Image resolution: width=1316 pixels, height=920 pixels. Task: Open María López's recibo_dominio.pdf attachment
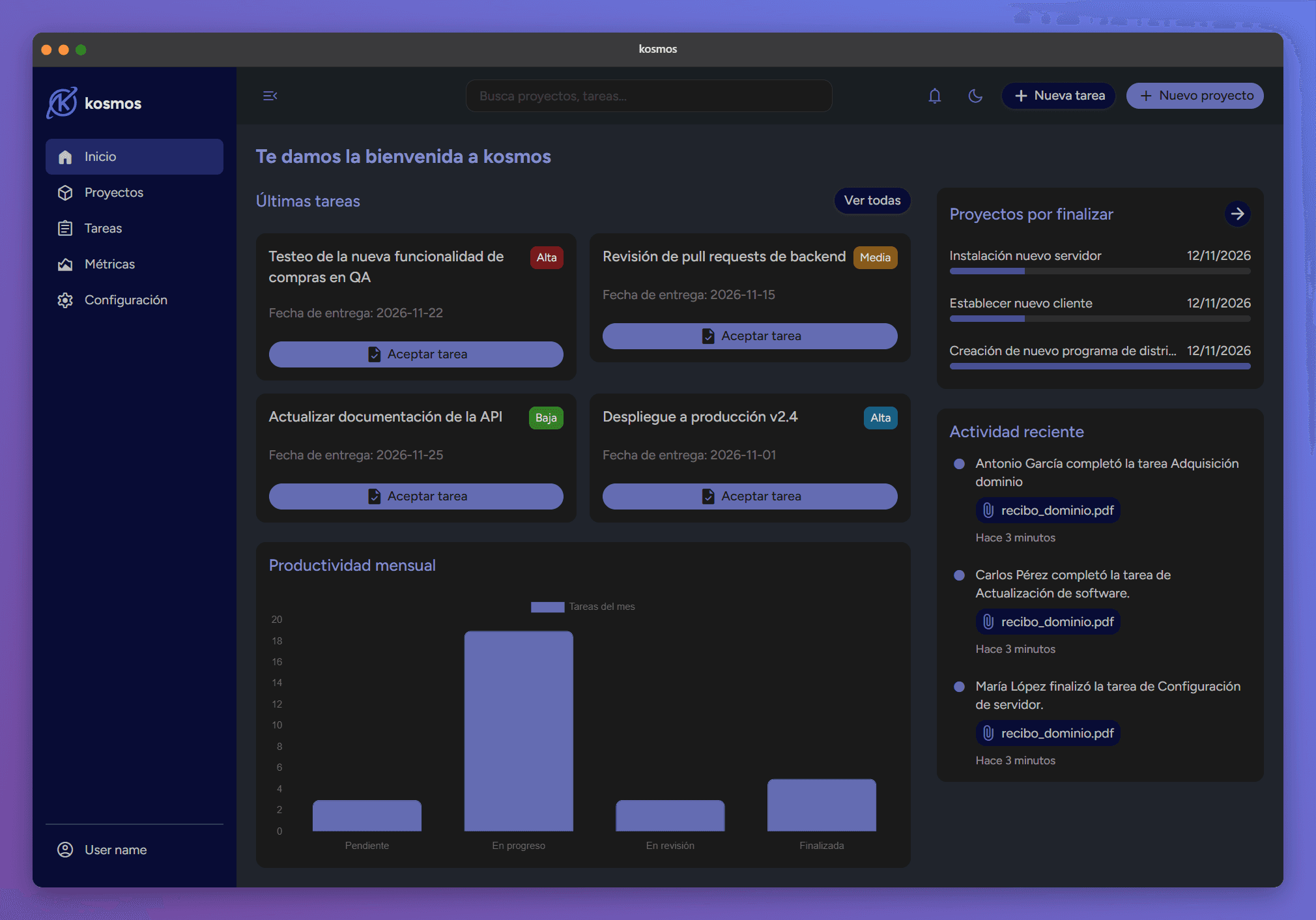tap(1048, 733)
